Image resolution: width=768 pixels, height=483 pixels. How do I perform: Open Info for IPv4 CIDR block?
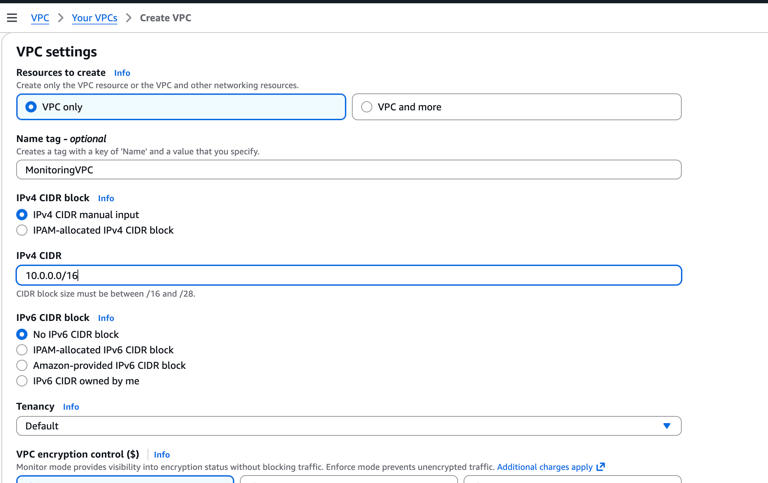click(x=106, y=199)
